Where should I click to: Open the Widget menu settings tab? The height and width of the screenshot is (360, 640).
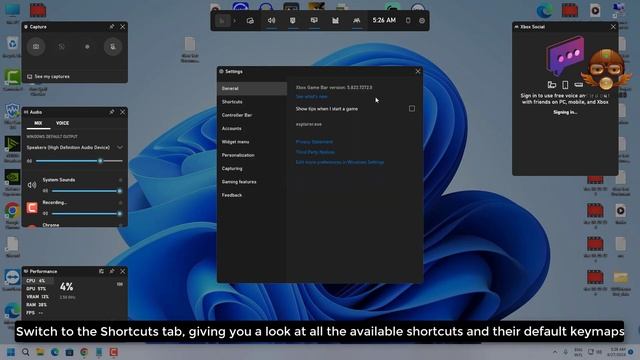(x=252, y=142)
